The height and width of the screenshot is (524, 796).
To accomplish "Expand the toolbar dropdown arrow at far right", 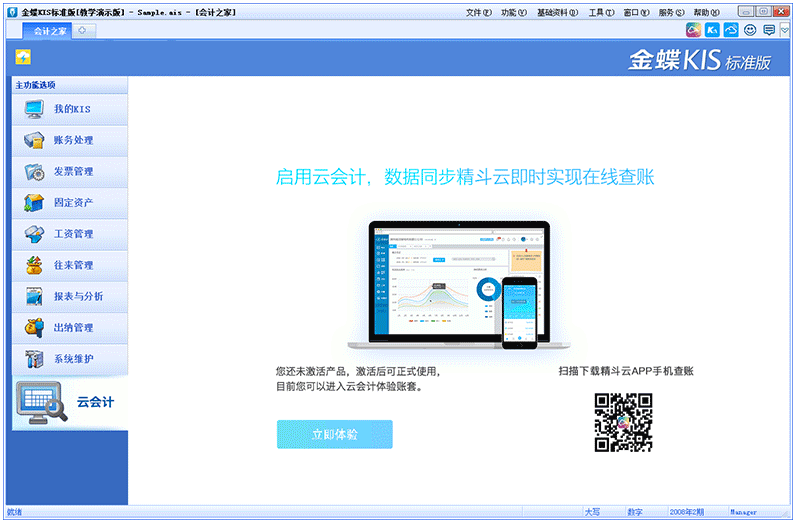I will click(785, 31).
